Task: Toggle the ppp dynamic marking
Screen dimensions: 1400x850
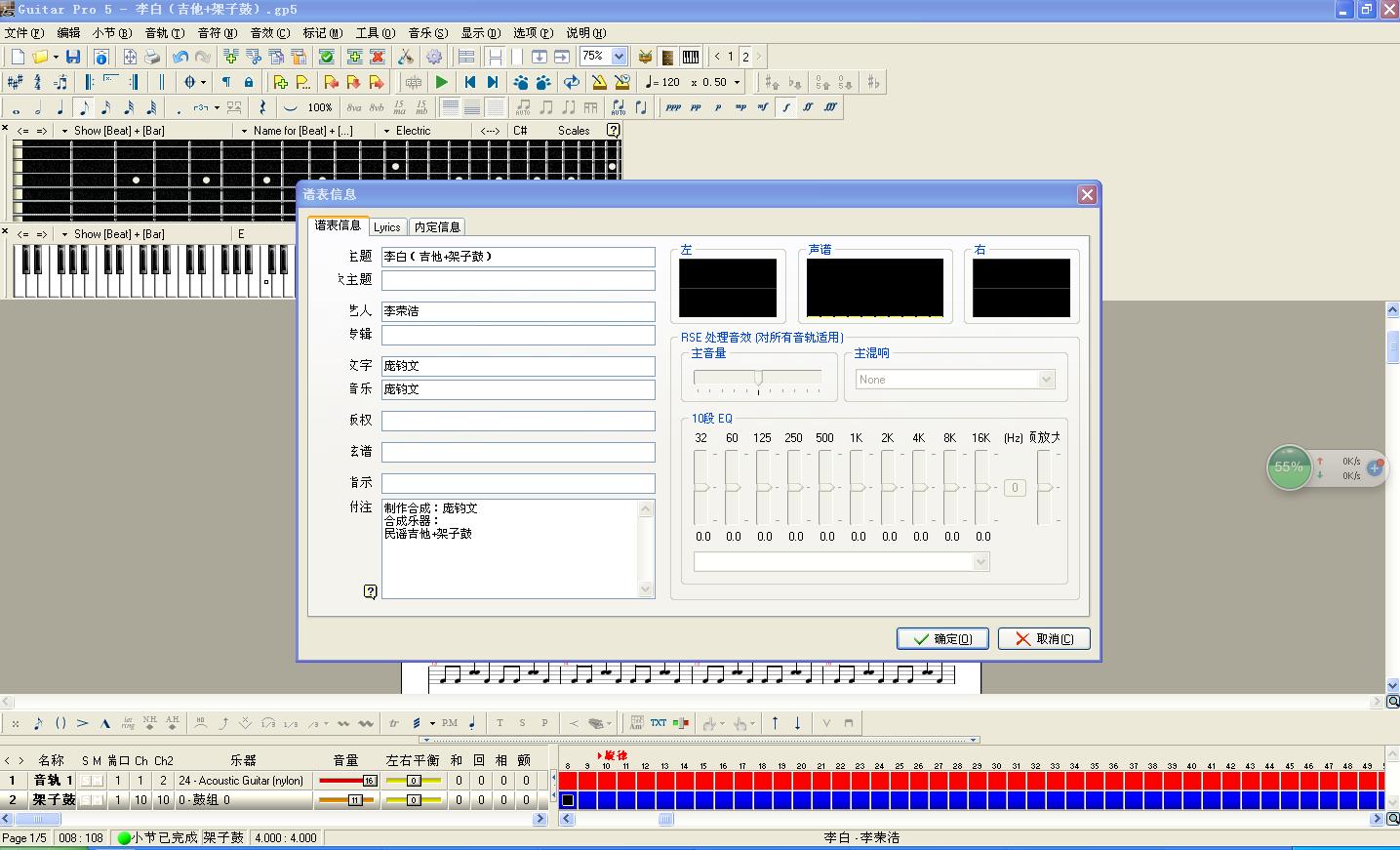Action: tap(673, 107)
